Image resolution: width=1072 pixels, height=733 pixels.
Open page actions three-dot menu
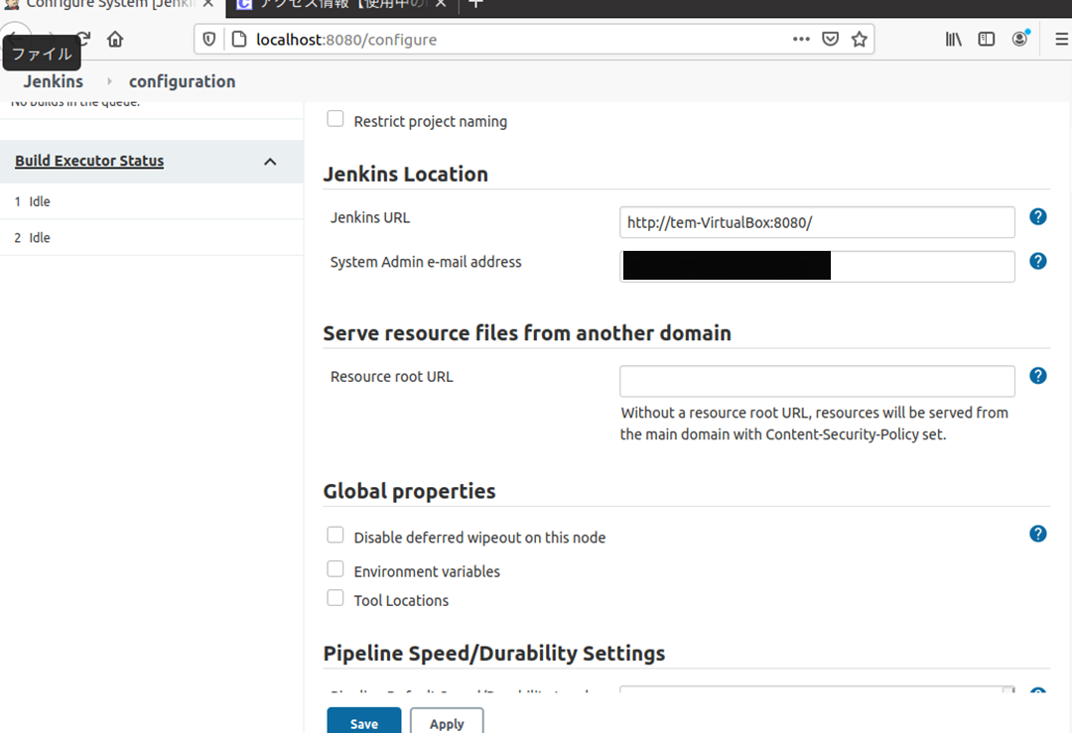tap(801, 39)
